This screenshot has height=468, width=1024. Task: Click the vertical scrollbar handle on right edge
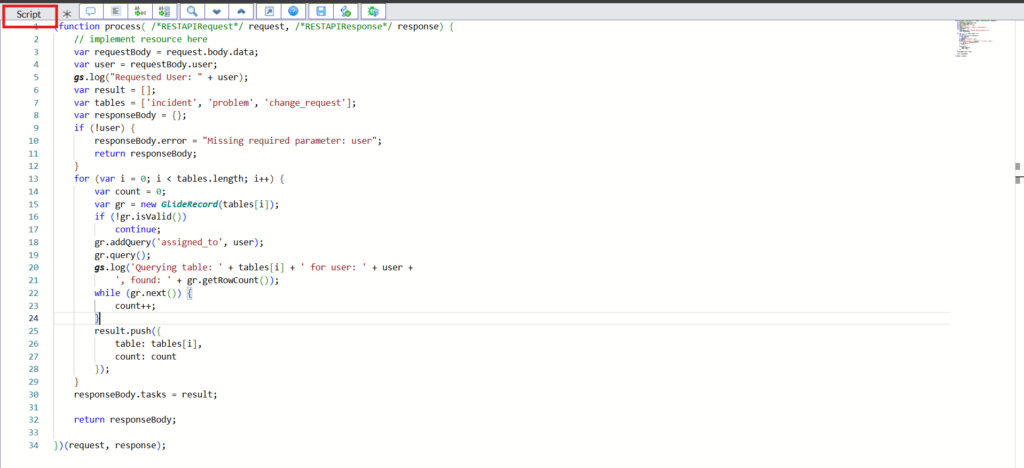tap(1017, 168)
